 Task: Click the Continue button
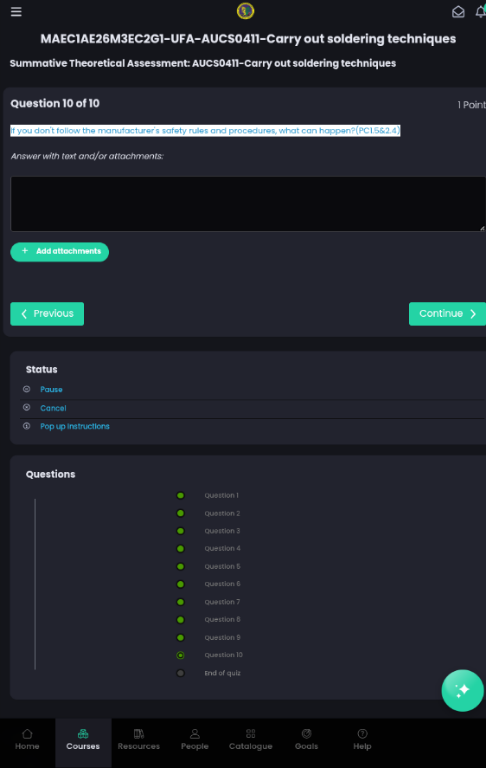(447, 314)
